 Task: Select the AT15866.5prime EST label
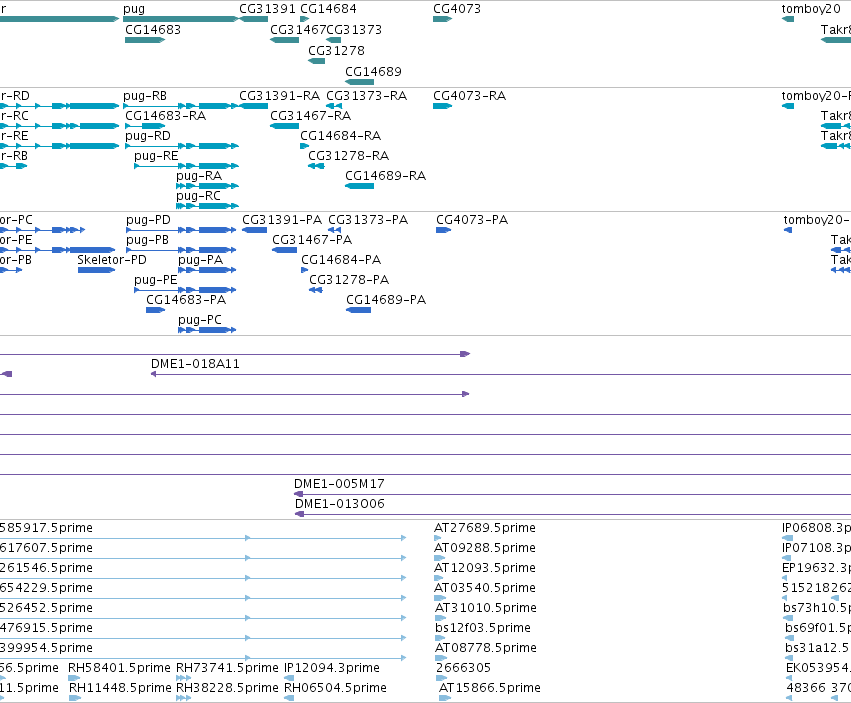[490, 688]
